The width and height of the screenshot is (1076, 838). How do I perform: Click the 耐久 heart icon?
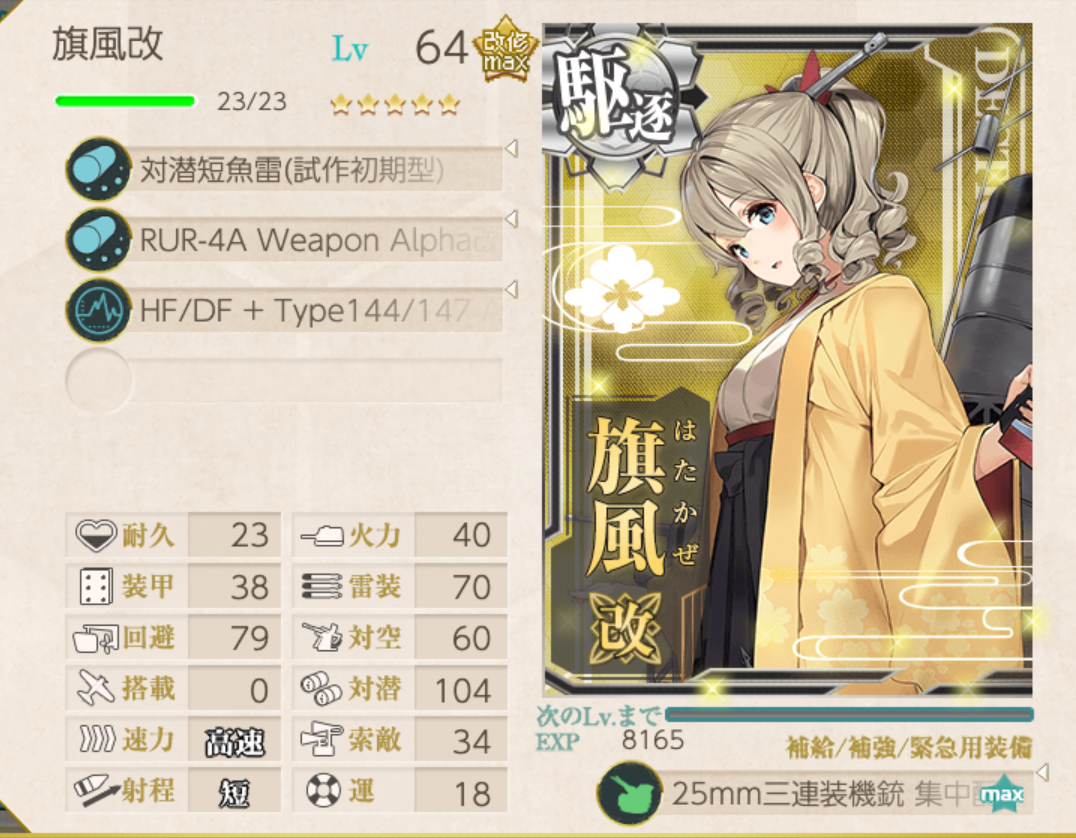95,535
